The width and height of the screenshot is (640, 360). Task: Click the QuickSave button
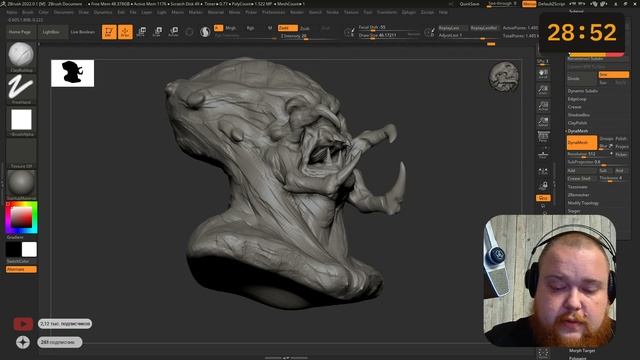pos(469,4)
